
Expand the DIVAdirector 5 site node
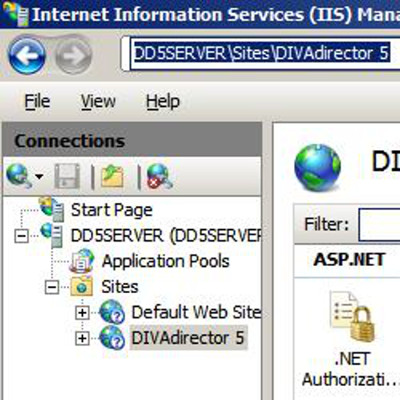tap(82, 339)
